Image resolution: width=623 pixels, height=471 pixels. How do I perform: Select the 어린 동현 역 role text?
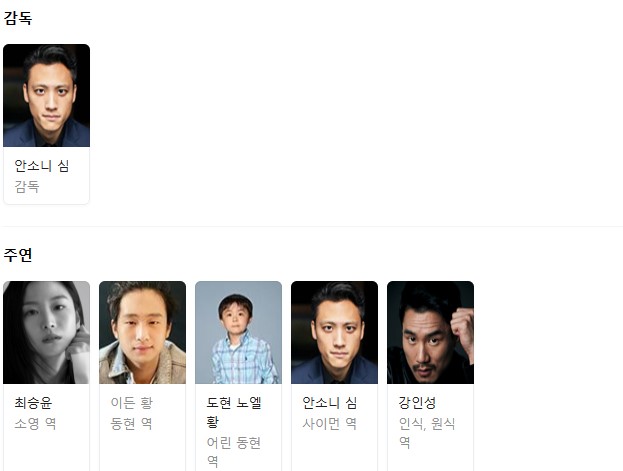(x=234, y=452)
